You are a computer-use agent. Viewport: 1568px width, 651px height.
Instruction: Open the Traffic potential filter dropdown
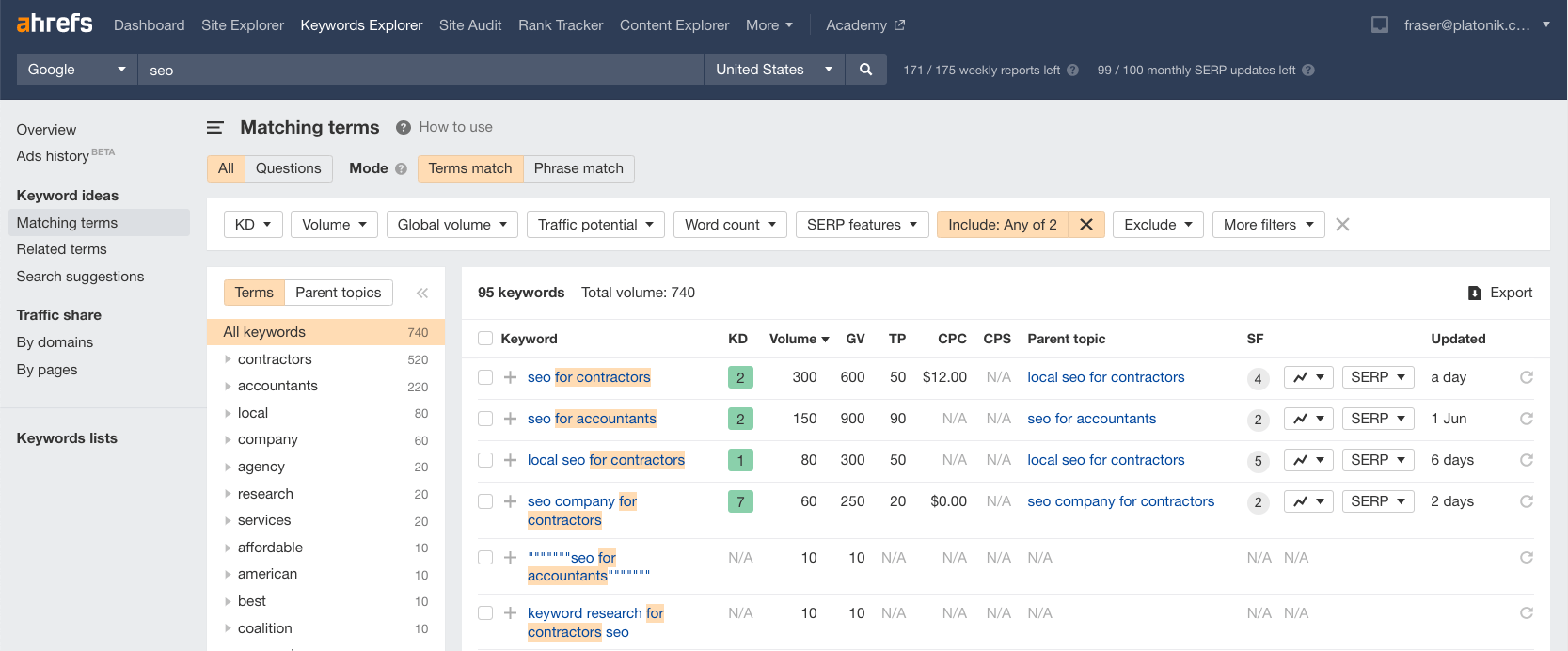tap(596, 225)
